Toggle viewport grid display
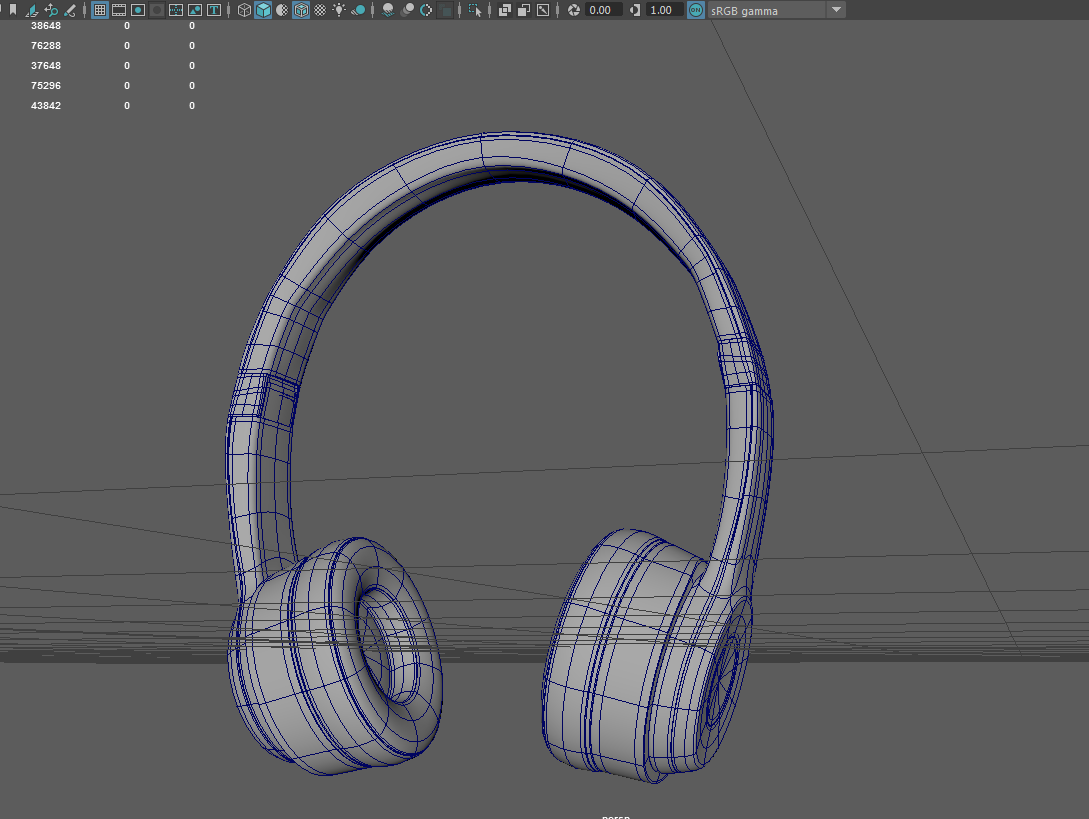This screenshot has width=1089, height=819. click(x=100, y=10)
